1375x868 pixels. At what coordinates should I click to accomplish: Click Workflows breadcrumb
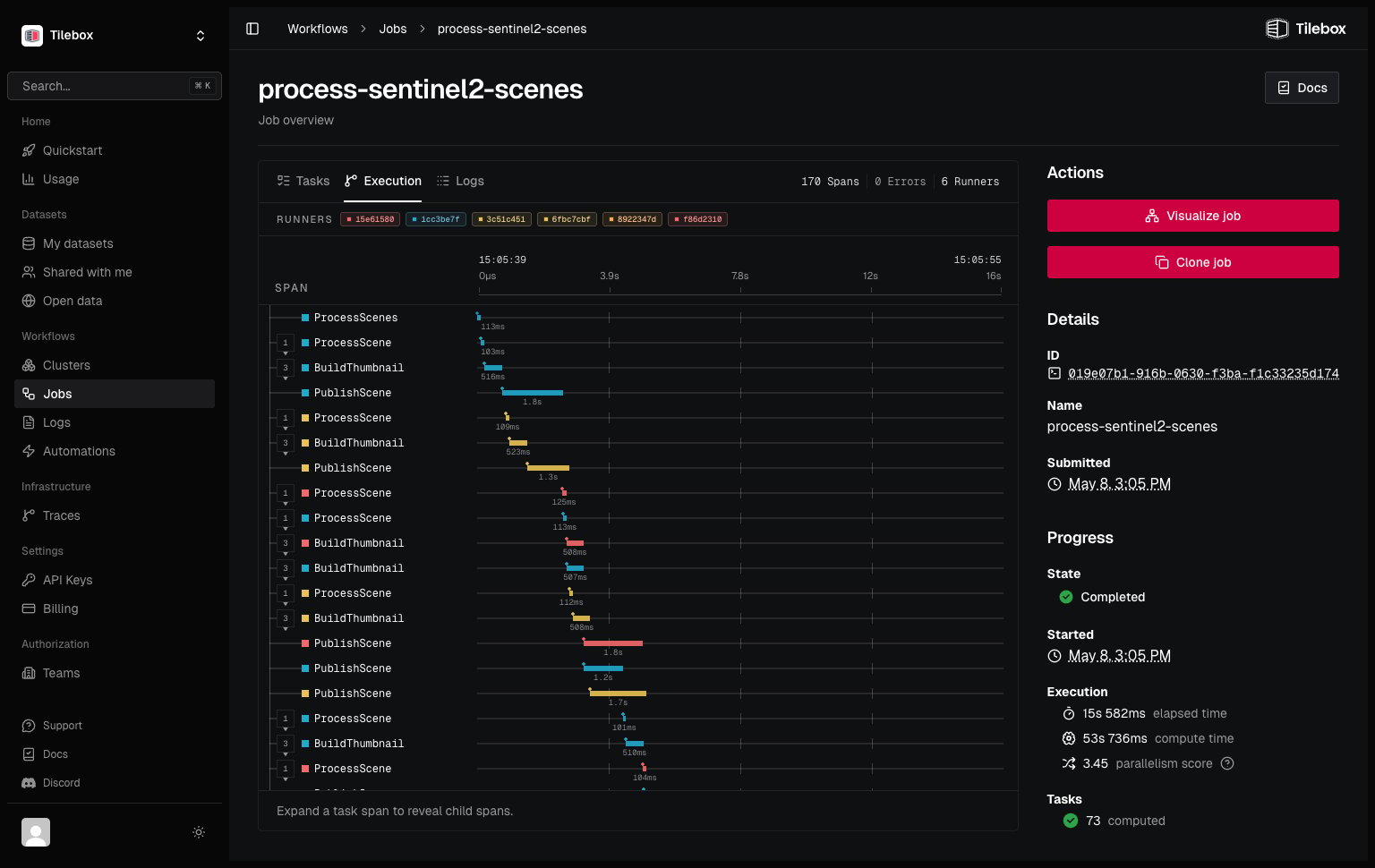point(317,29)
